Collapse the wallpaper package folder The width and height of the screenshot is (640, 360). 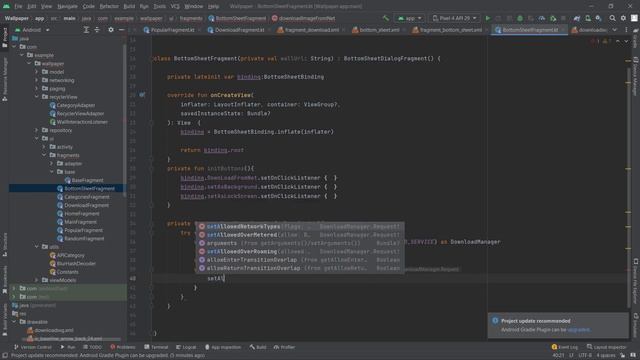coord(29,63)
